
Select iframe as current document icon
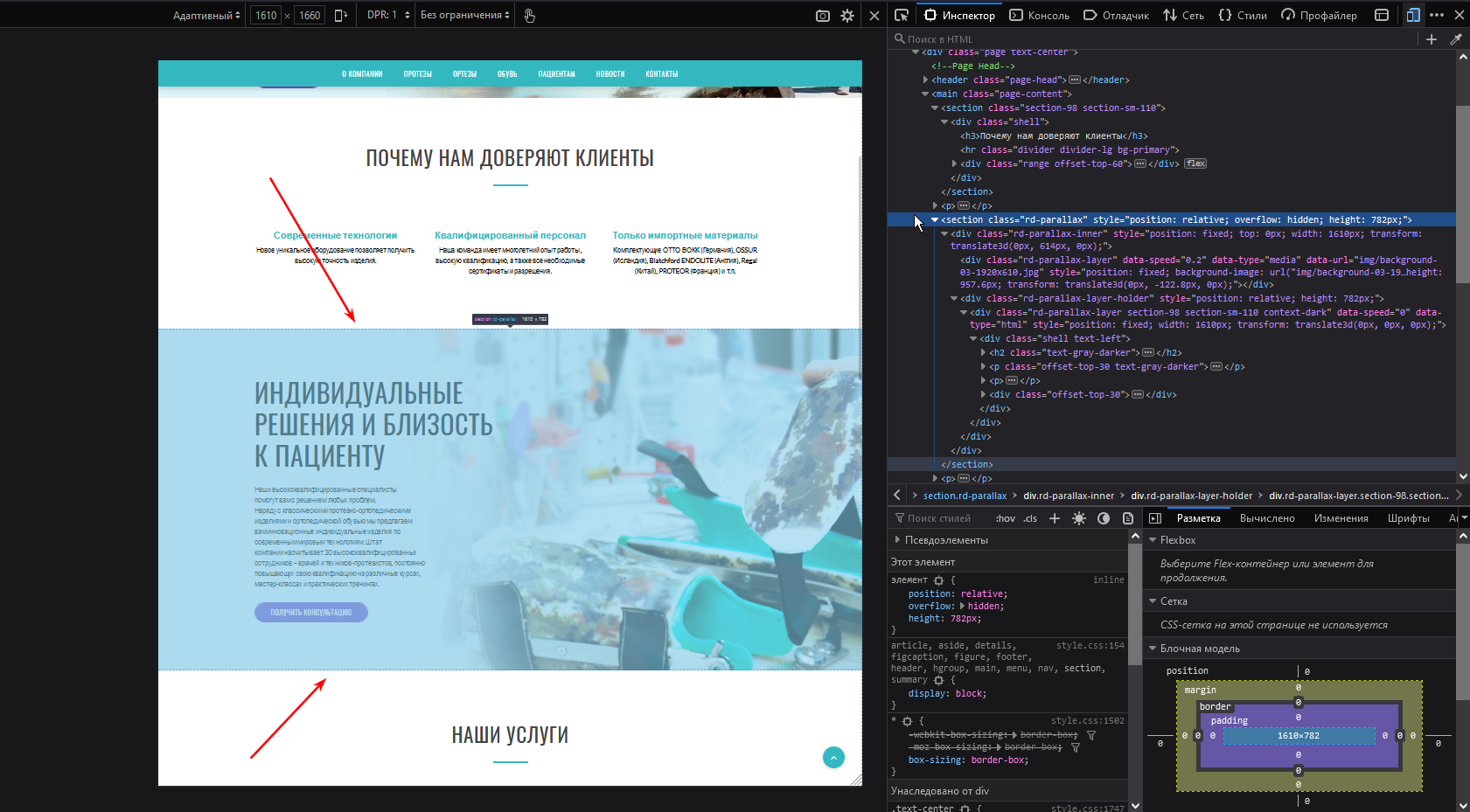(x=1382, y=15)
